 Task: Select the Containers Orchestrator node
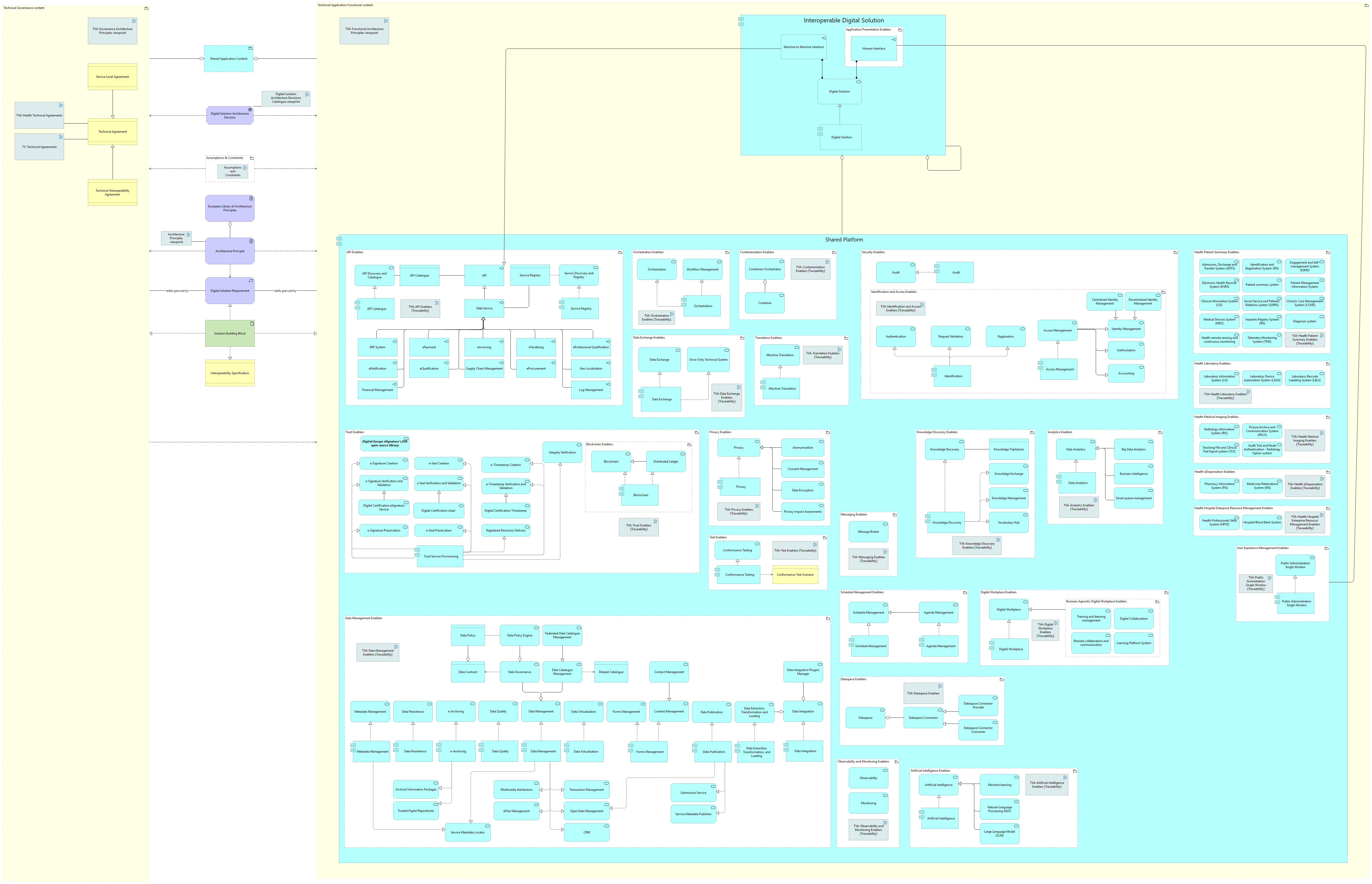coord(764,269)
